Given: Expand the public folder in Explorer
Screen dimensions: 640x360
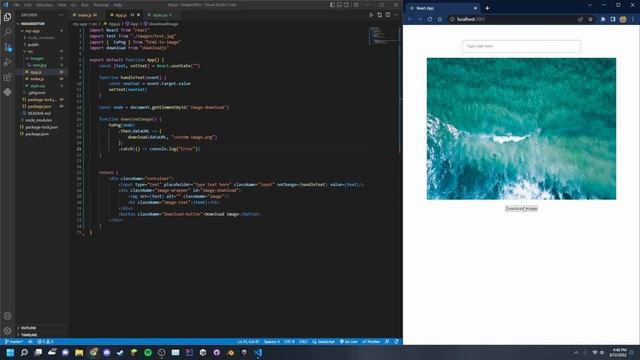Looking at the screenshot, I should (33, 44).
